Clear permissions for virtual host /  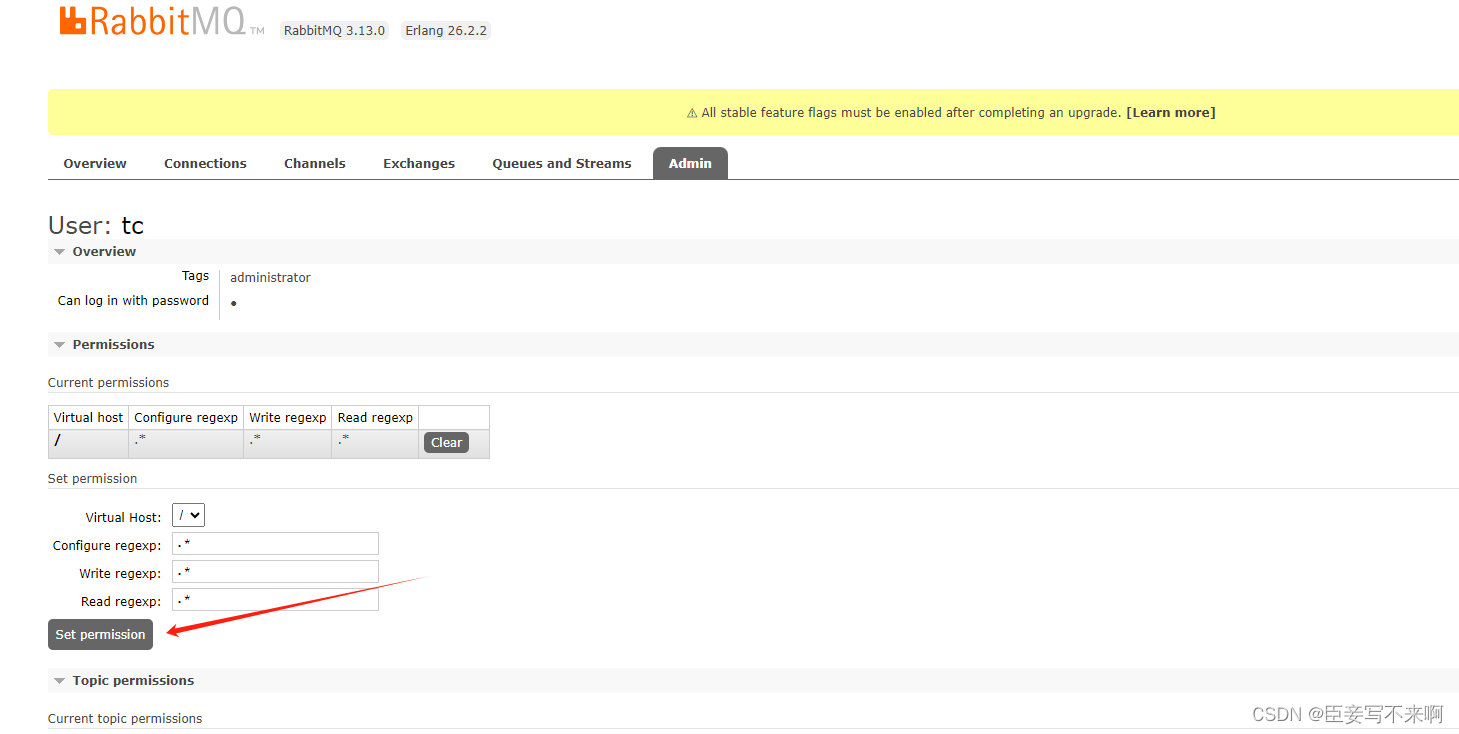click(x=446, y=443)
